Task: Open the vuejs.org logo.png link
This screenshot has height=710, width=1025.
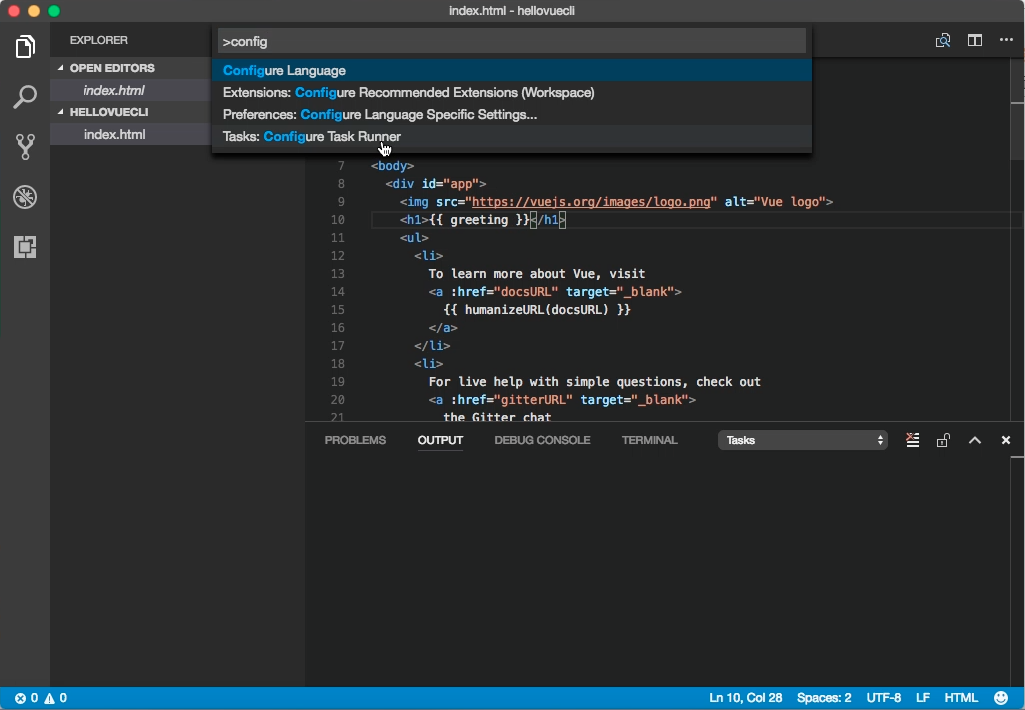Action: (591, 202)
